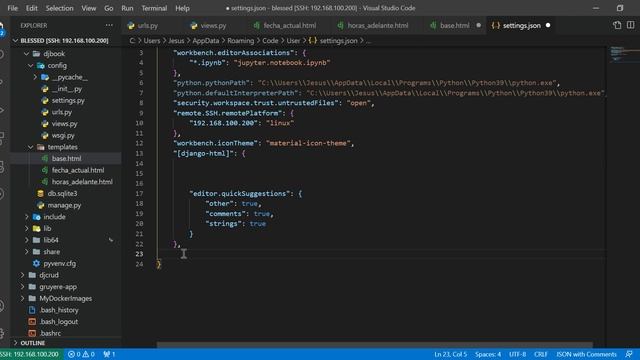The width and height of the screenshot is (640, 360).
Task: Open the View menu
Action: pyautogui.click(x=89, y=8)
